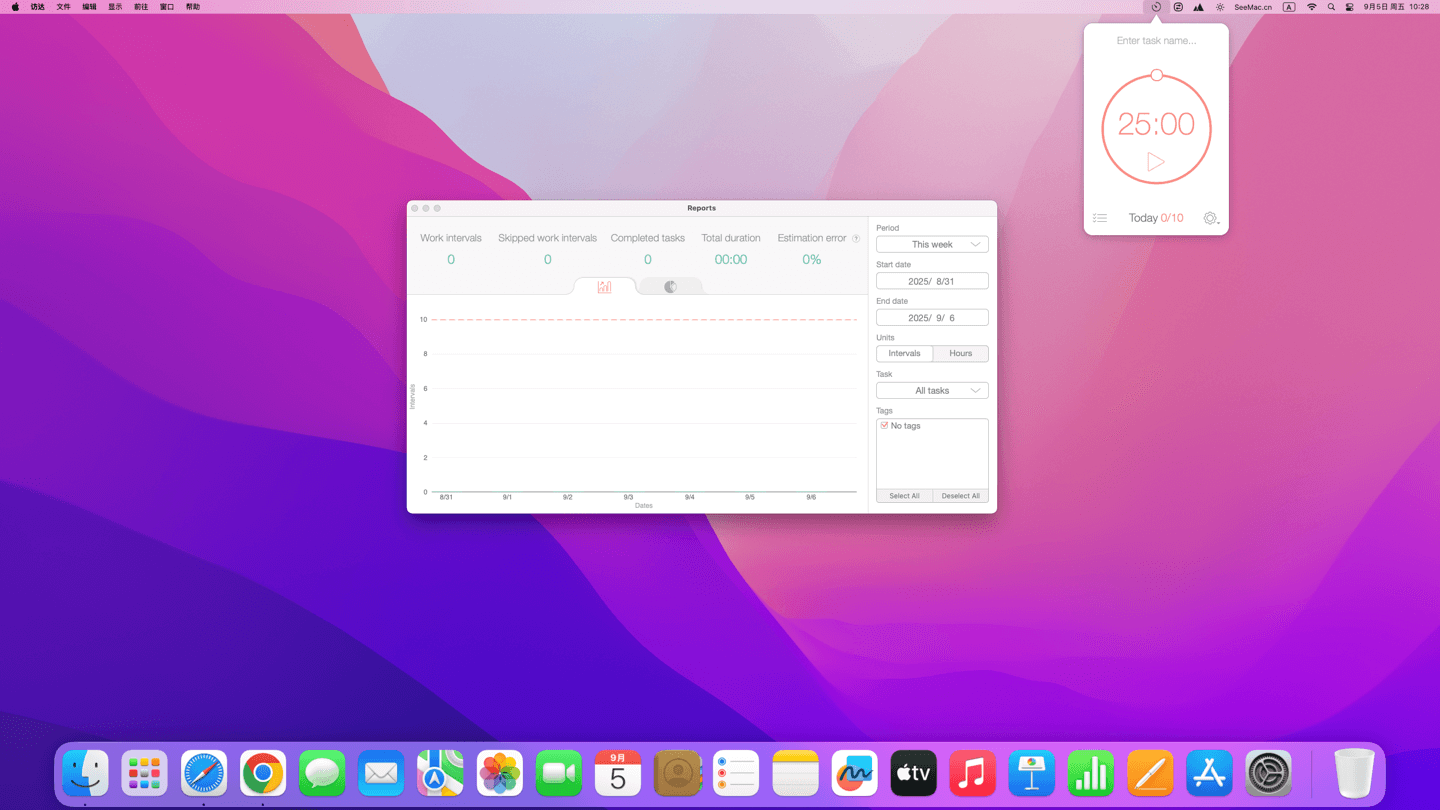Open the gear settings menu in the timer popup

coord(1210,218)
